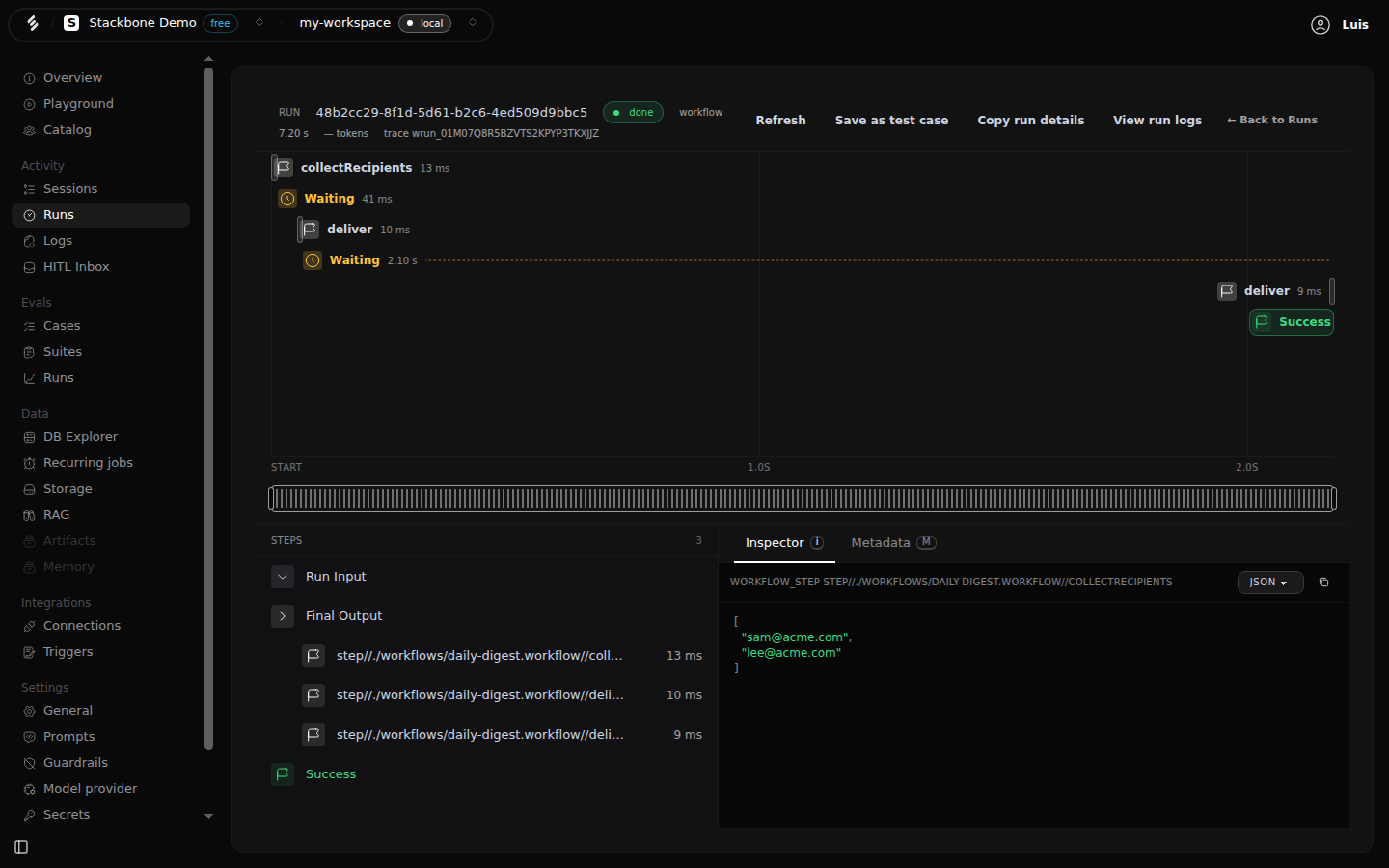Click the Refresh button
The width and height of the screenshot is (1389, 868).
(x=780, y=121)
